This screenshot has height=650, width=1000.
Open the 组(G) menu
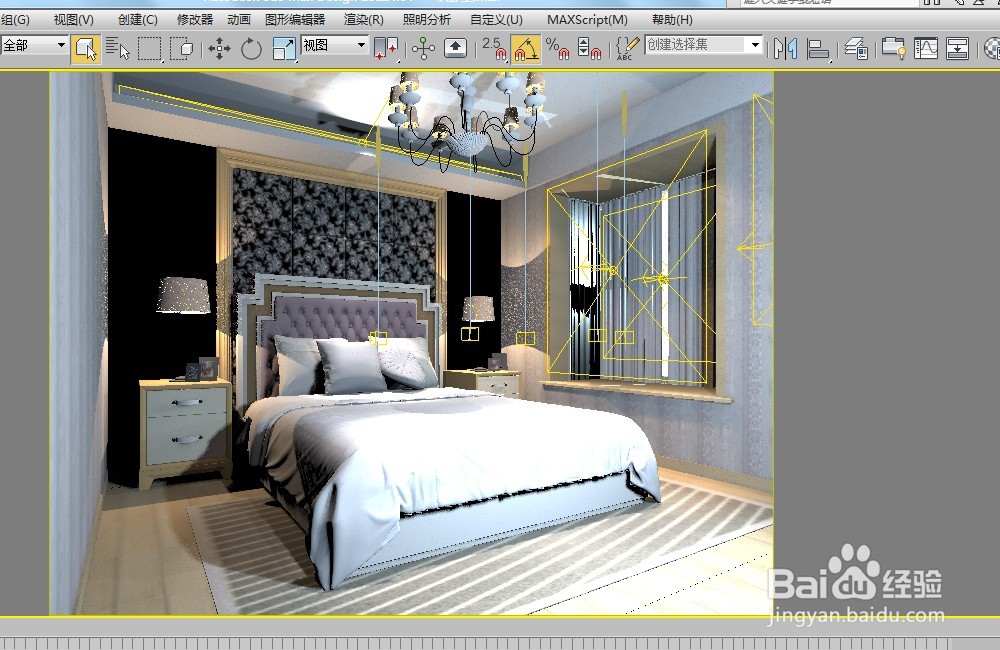(15, 20)
